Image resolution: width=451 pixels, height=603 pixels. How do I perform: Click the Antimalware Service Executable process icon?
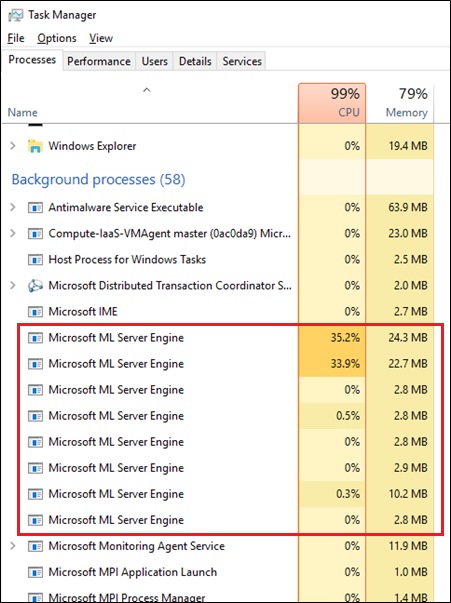[x=35, y=208]
